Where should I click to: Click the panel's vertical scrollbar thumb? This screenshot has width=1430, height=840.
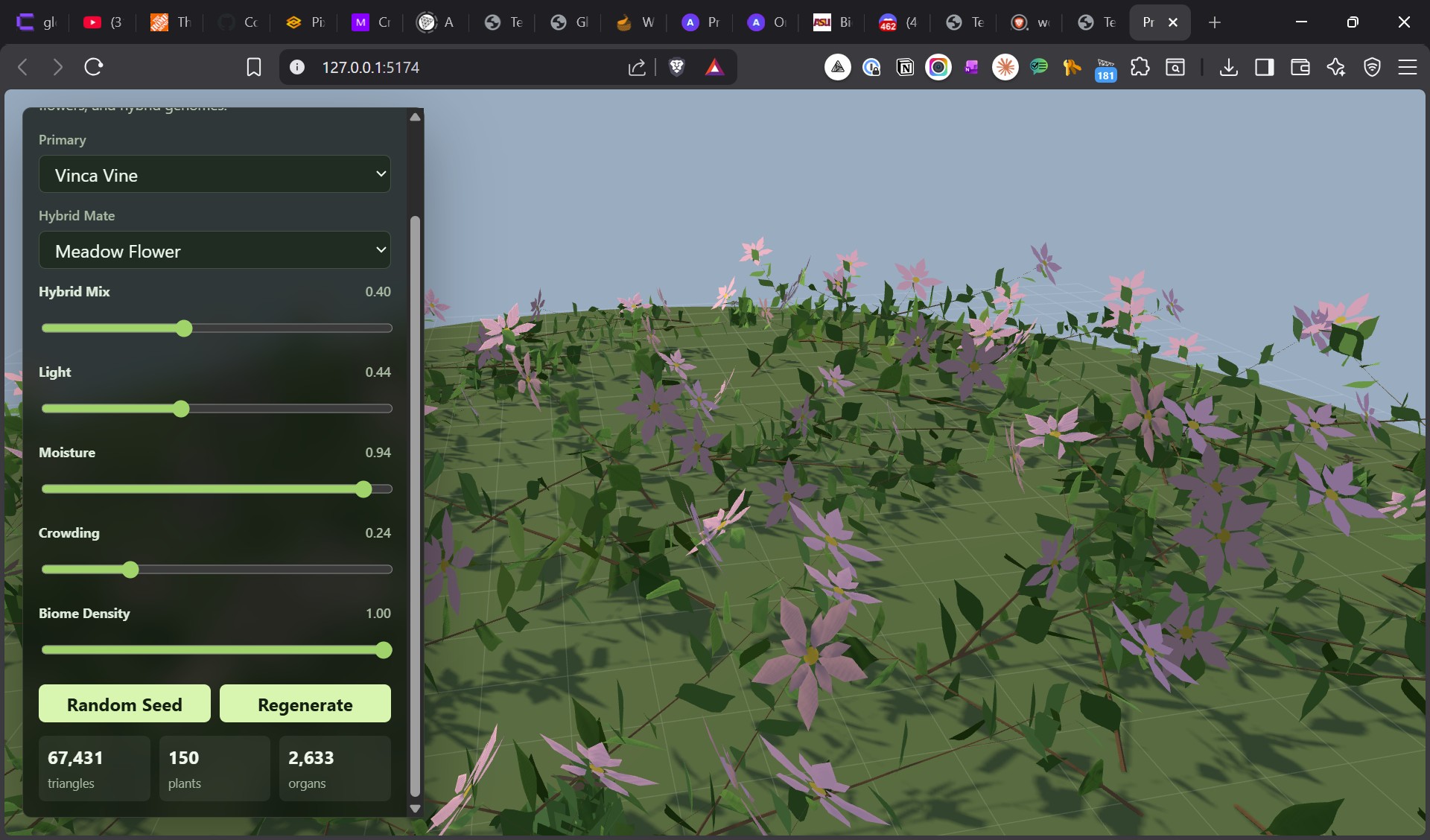[416, 506]
